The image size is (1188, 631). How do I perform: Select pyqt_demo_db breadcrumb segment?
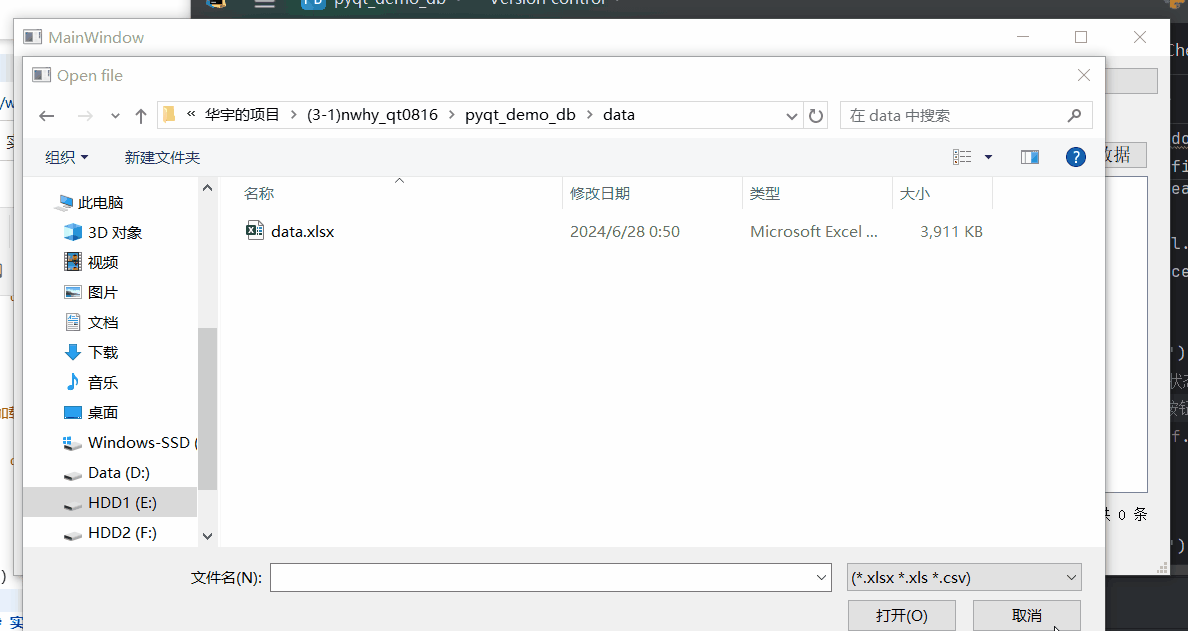521,115
